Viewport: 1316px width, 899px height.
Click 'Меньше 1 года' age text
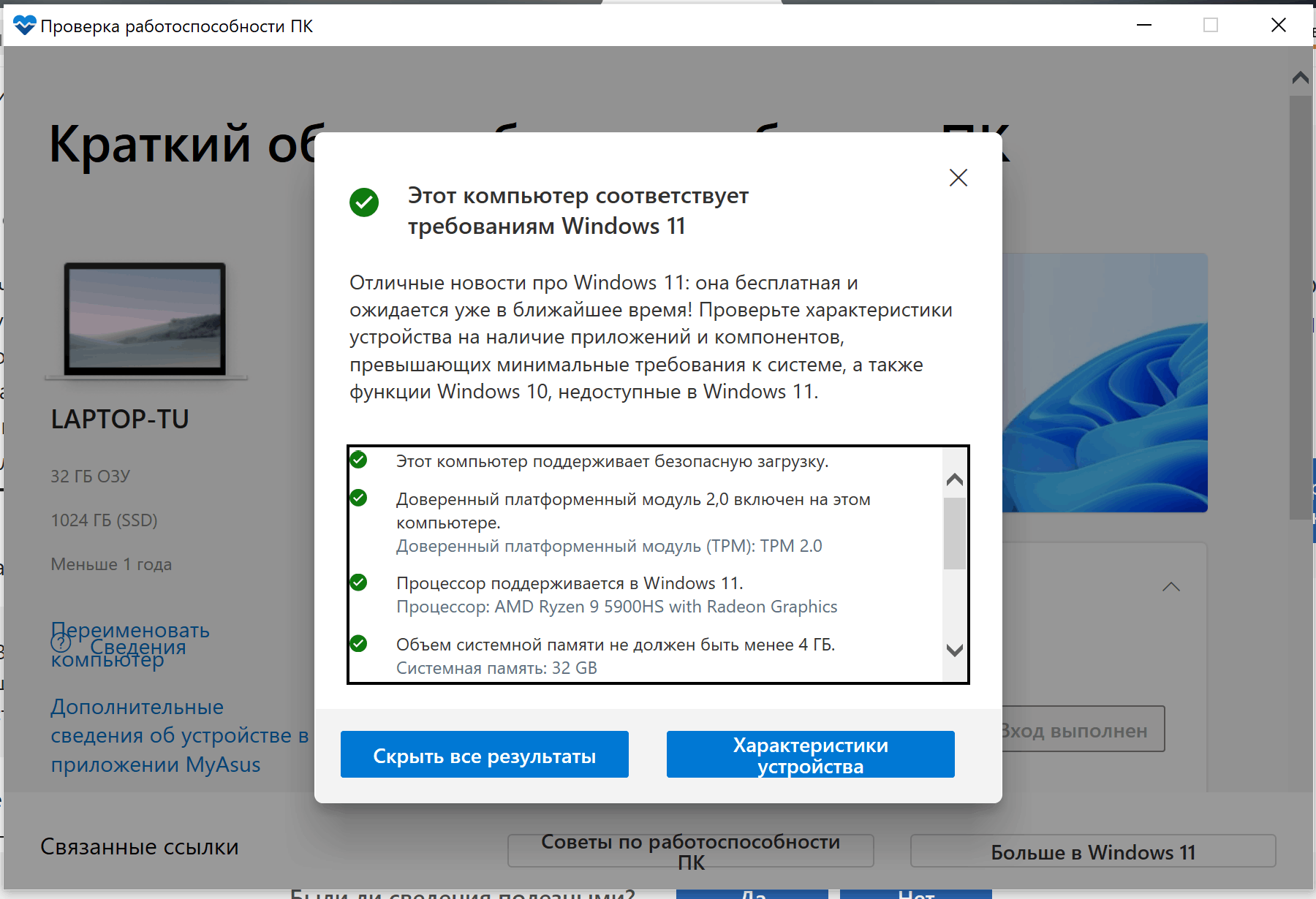(x=111, y=564)
